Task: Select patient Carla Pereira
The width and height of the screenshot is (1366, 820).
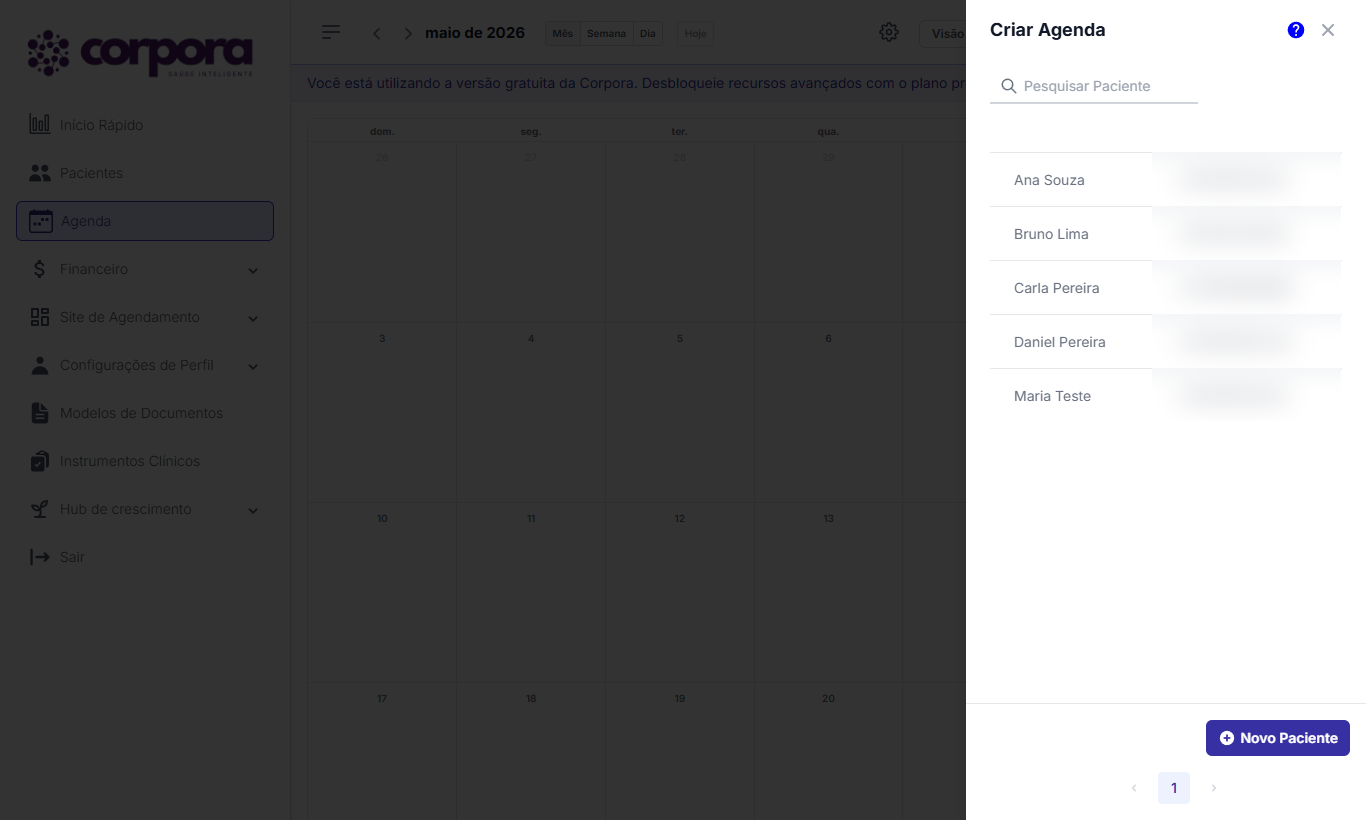Action: (1165, 288)
